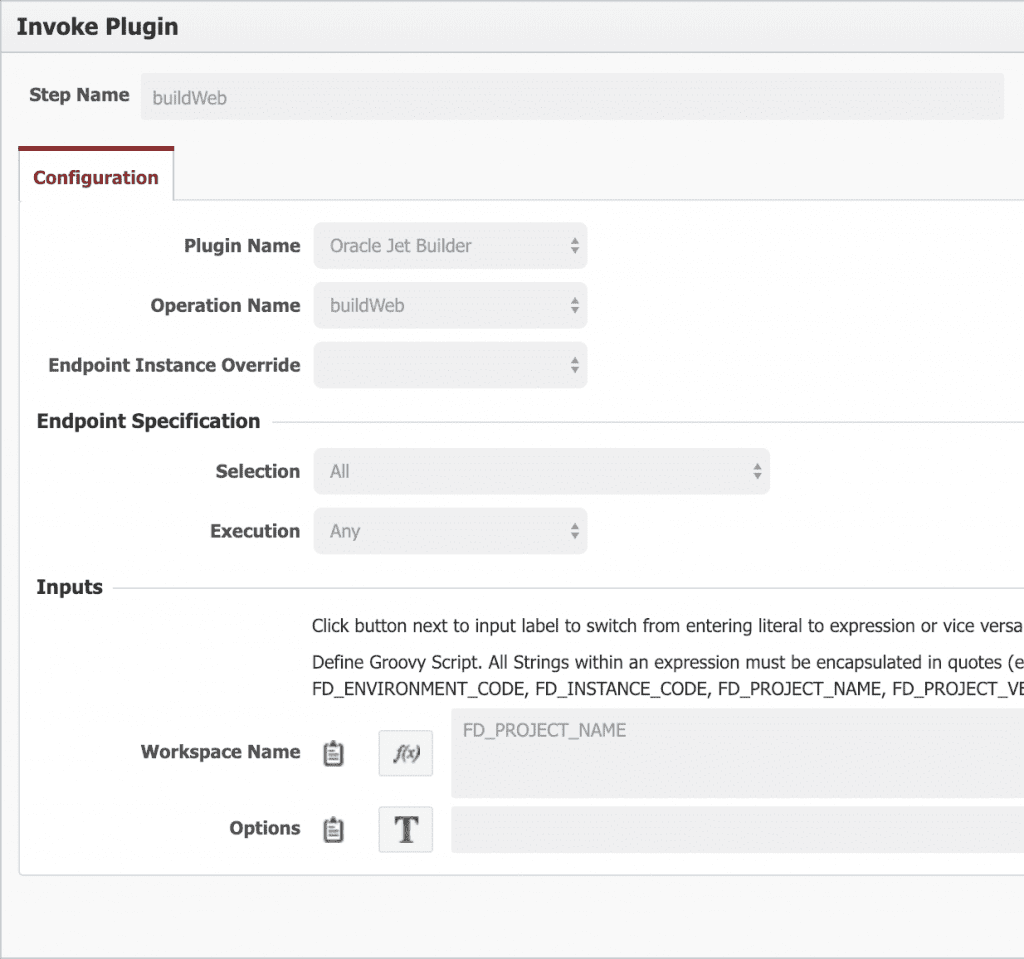The height and width of the screenshot is (959, 1024).
Task: Open the Selection dropdown showing All
Action: pyautogui.click(x=541, y=471)
